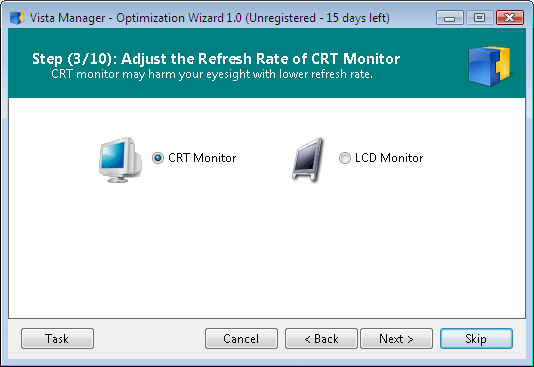The height and width of the screenshot is (367, 534).
Task: Click the eyesight warning subtitle text
Action: pyautogui.click(x=212, y=74)
